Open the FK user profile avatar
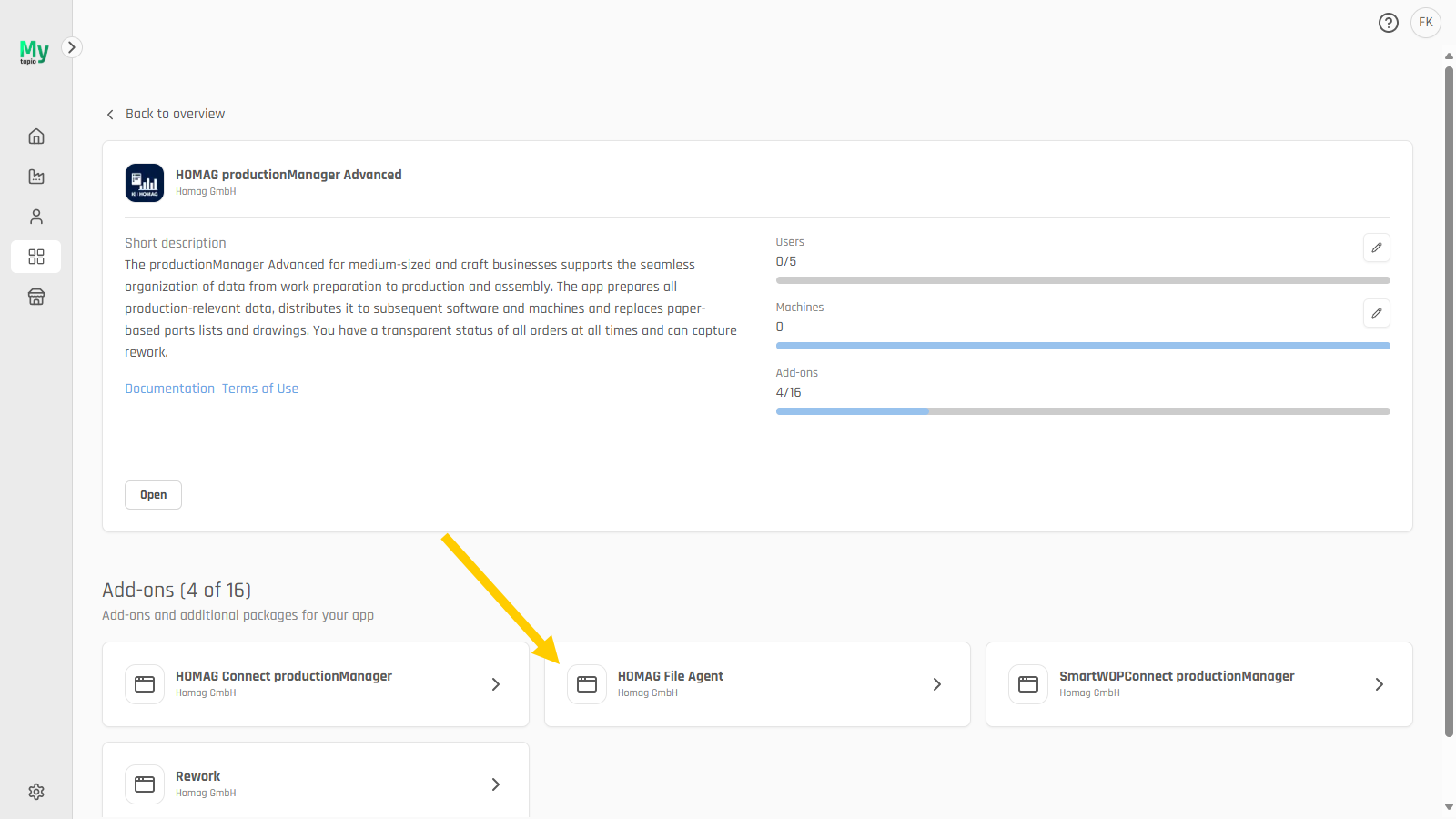The height and width of the screenshot is (819, 1456). point(1426,23)
